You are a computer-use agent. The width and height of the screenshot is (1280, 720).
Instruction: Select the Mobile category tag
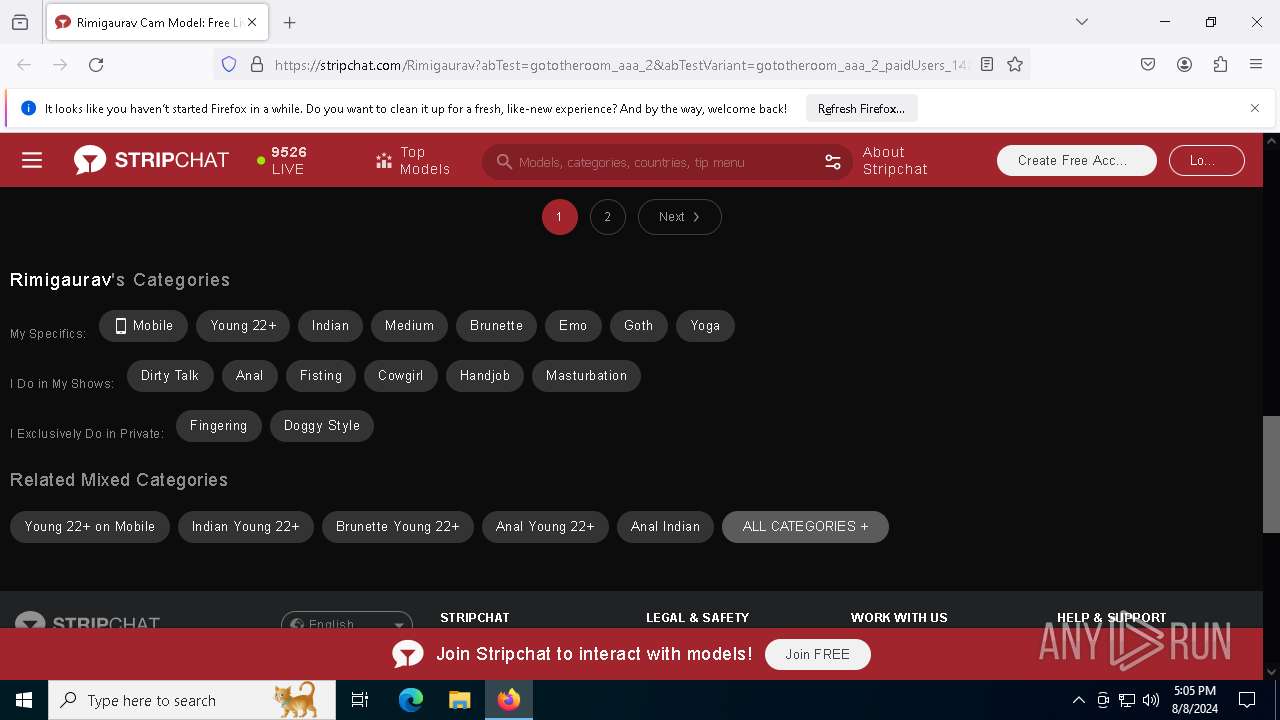tap(143, 326)
